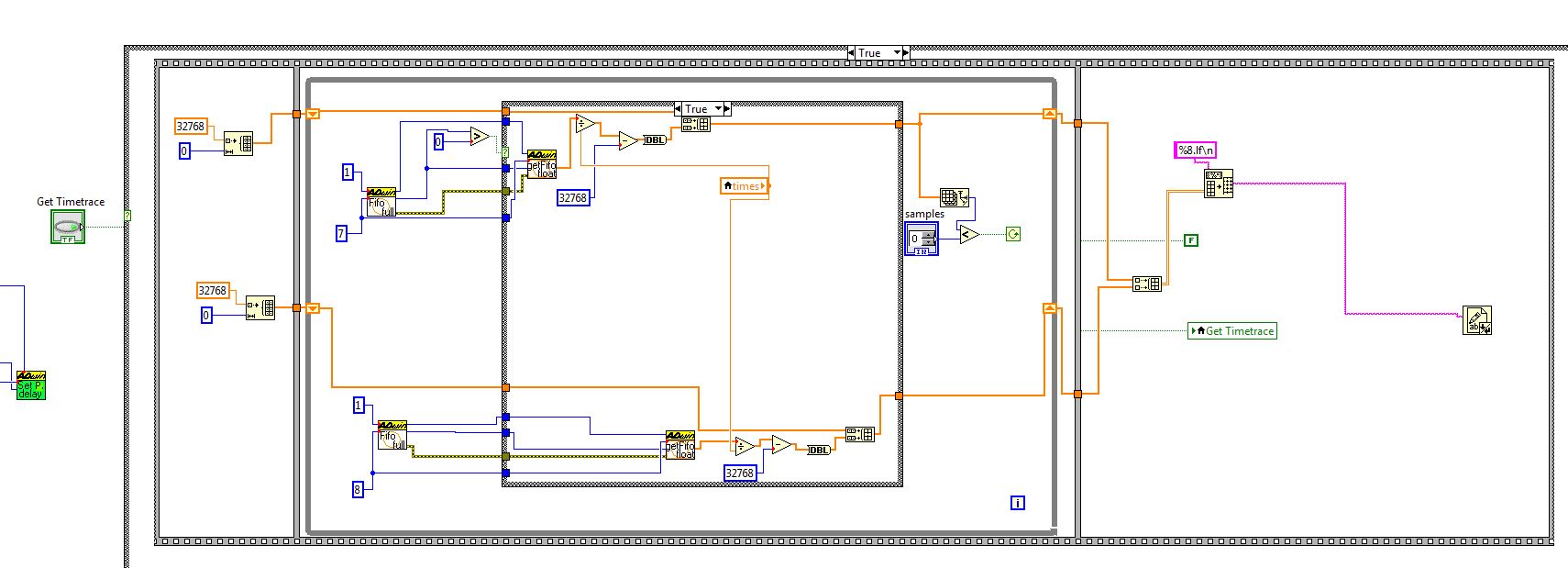Select the upper DBL conversion node

[x=656, y=139]
